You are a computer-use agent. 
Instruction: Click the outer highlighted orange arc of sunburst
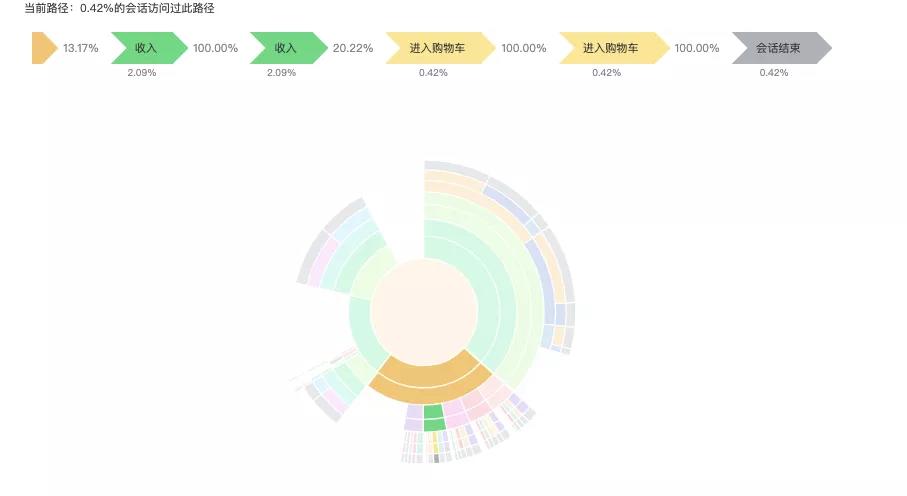pos(429,394)
